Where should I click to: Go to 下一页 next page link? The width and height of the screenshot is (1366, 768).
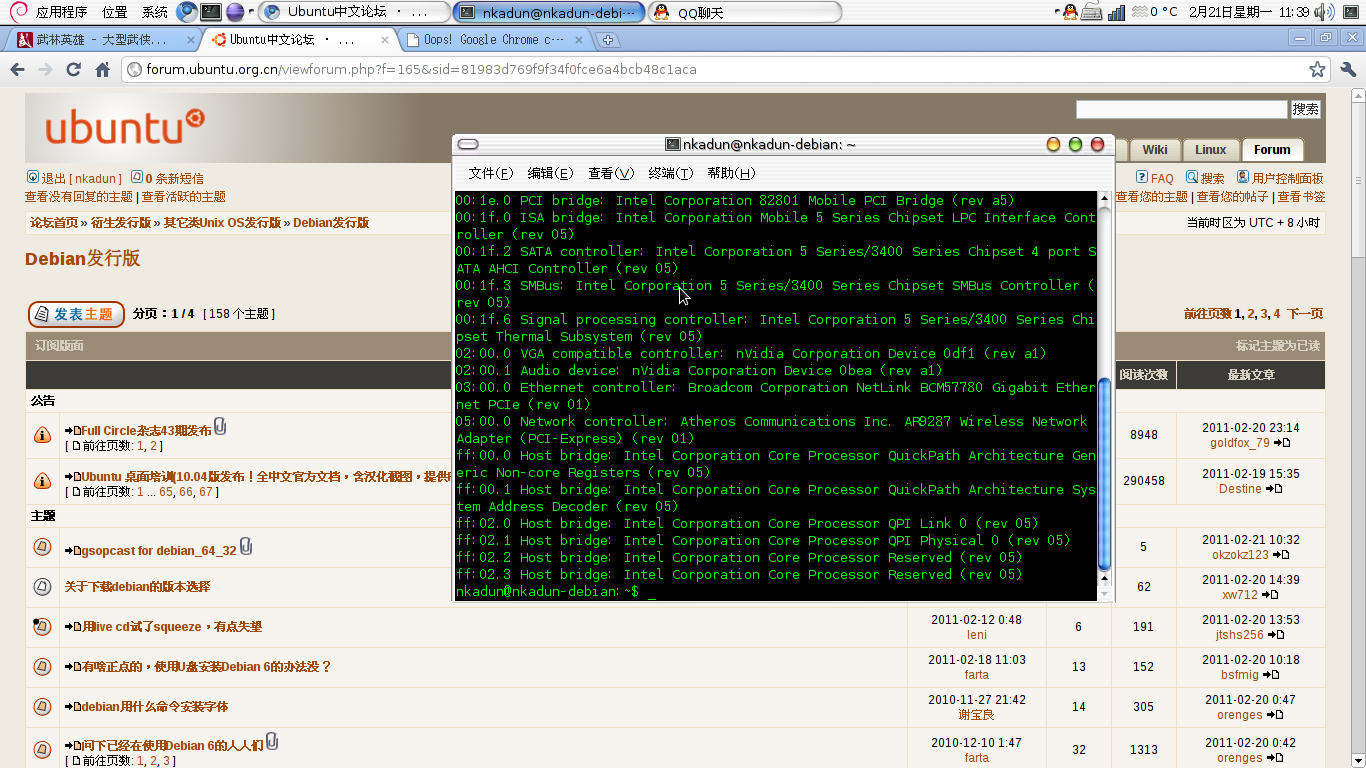click(x=1304, y=314)
